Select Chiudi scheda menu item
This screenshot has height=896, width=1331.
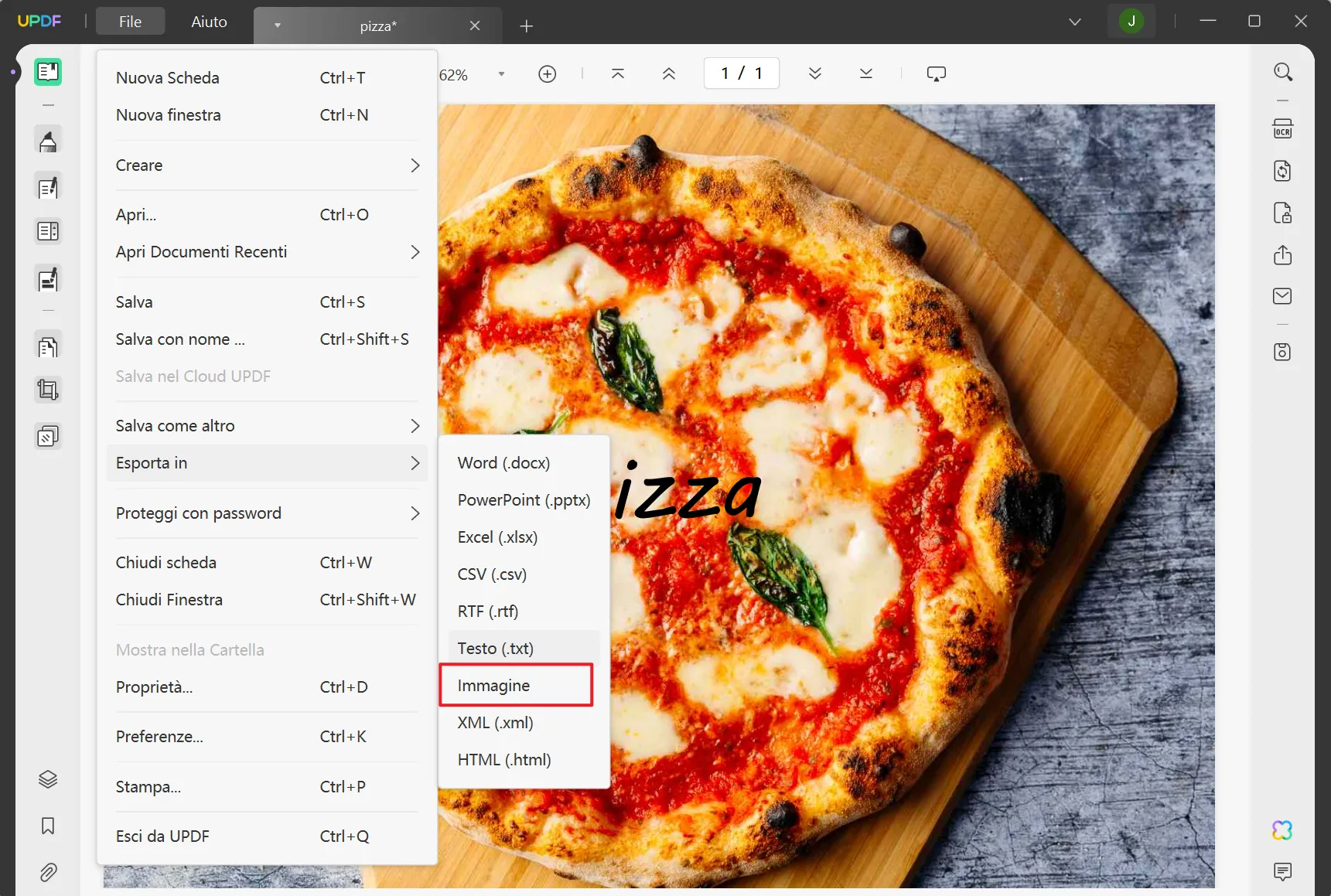pos(267,563)
